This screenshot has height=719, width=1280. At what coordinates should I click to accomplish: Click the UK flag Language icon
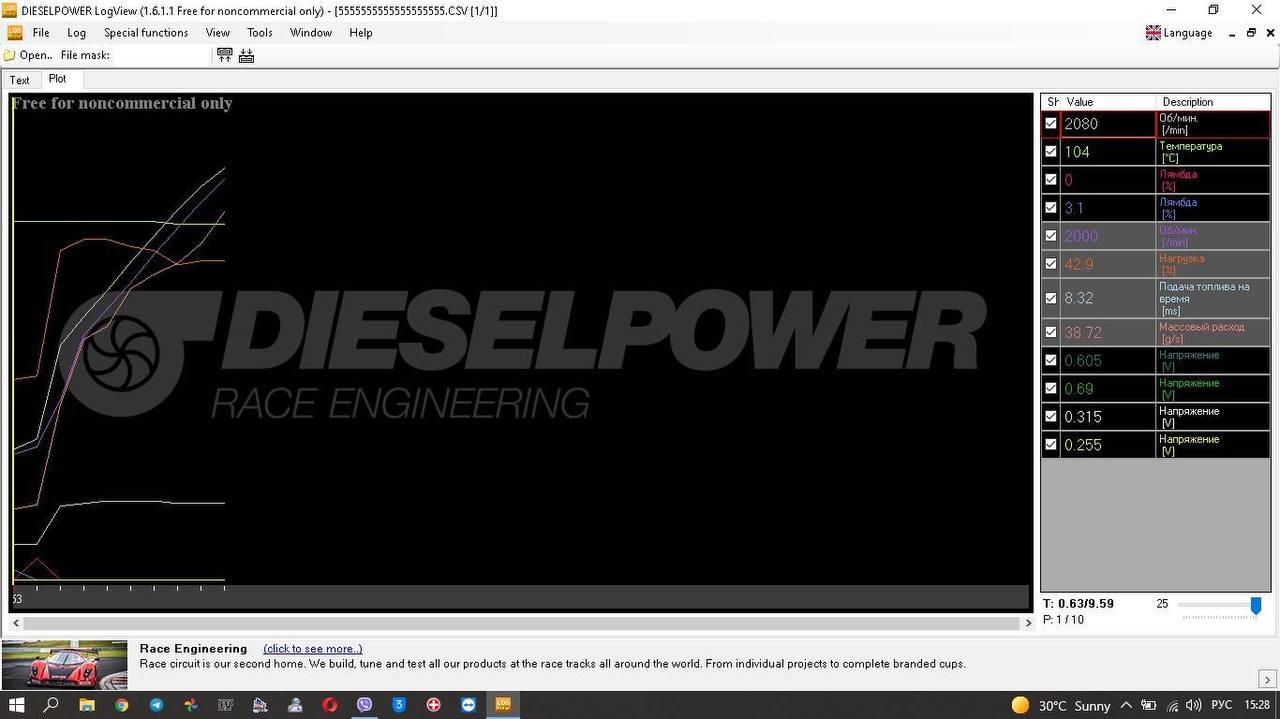pyautogui.click(x=1153, y=33)
